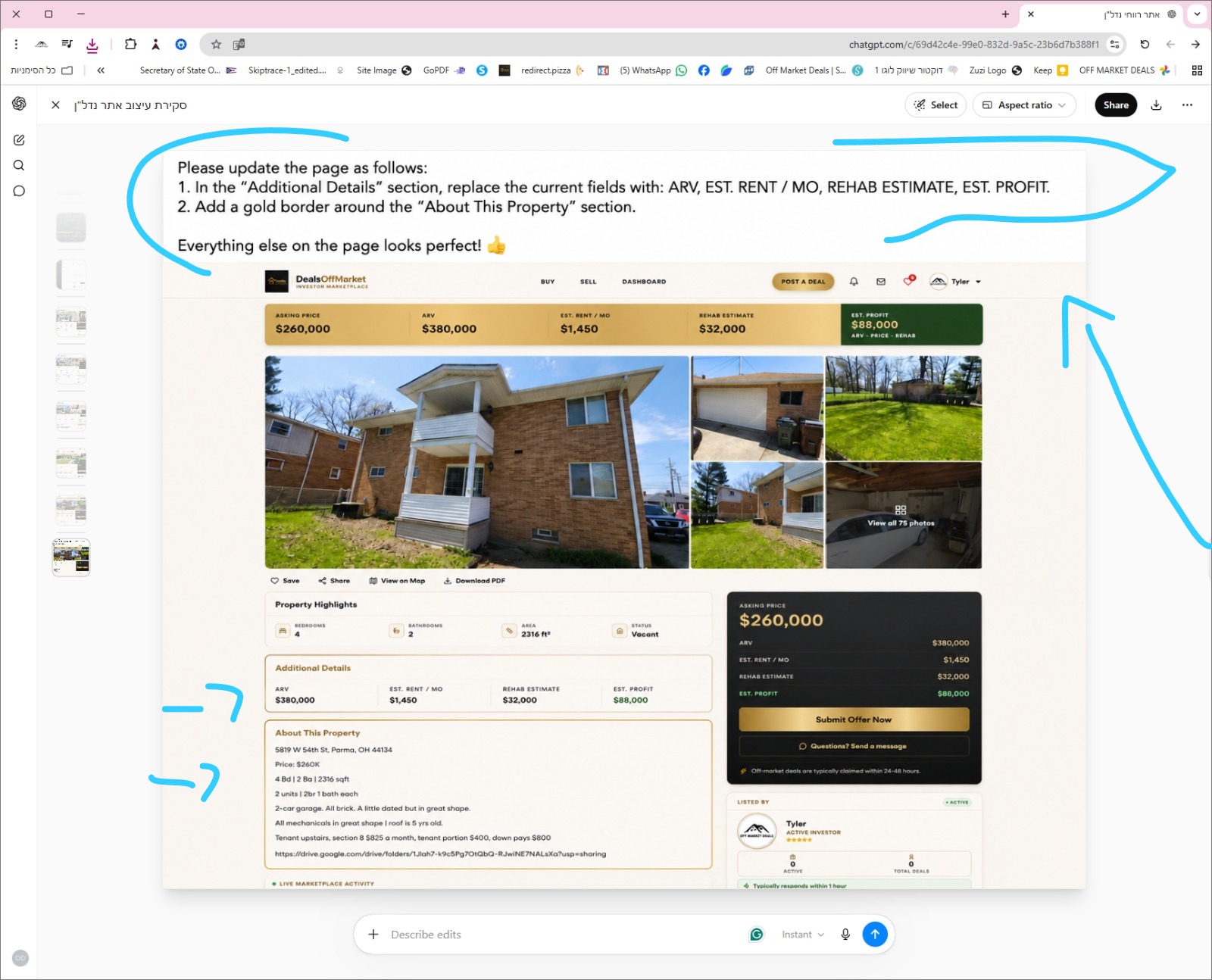This screenshot has width=1212, height=980.
Task: Click the Facebook bookmark icon
Action: (x=704, y=70)
